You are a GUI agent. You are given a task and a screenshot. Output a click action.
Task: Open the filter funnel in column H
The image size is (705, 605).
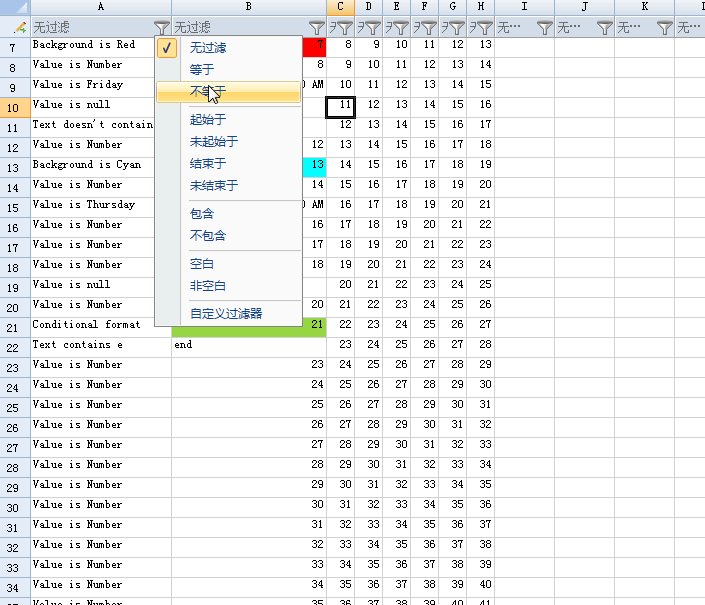[x=485, y=28]
